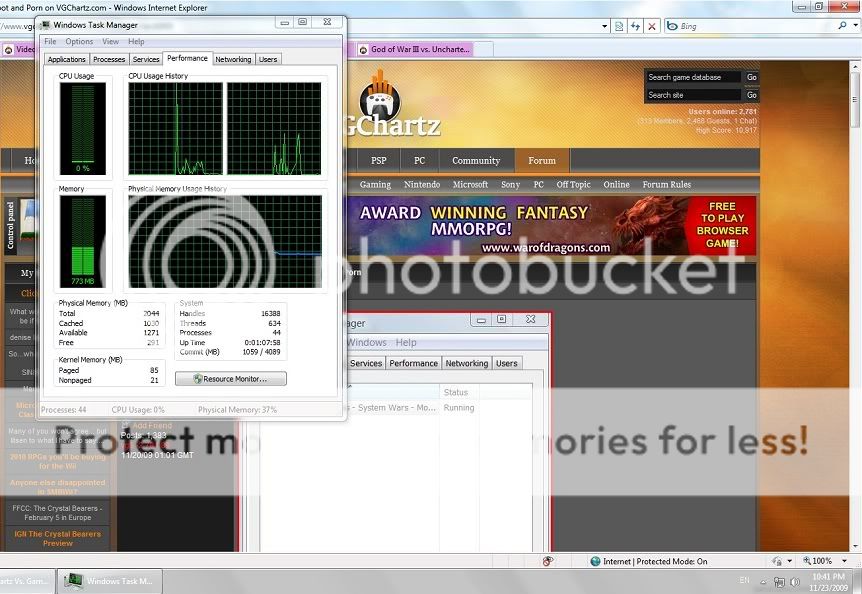Click the popup blocker status bar icon
This screenshot has width=862, height=594.
pyautogui.click(x=548, y=562)
